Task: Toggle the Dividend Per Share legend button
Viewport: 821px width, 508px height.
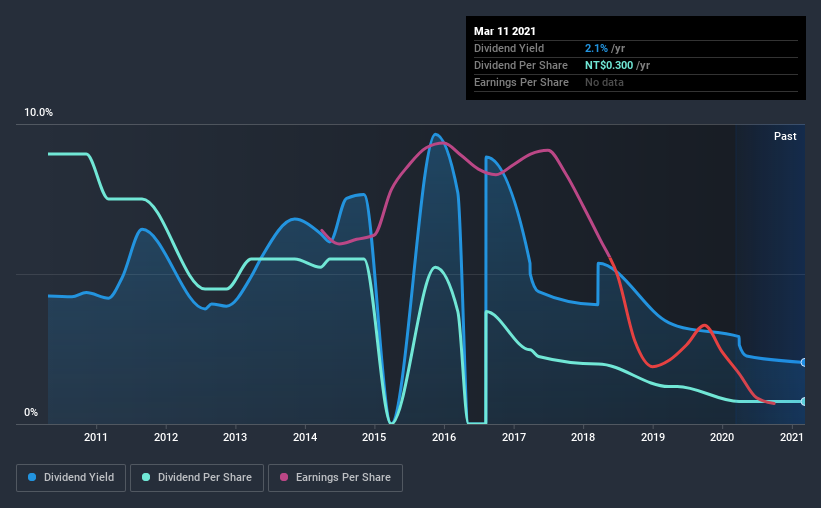Action: pyautogui.click(x=197, y=478)
